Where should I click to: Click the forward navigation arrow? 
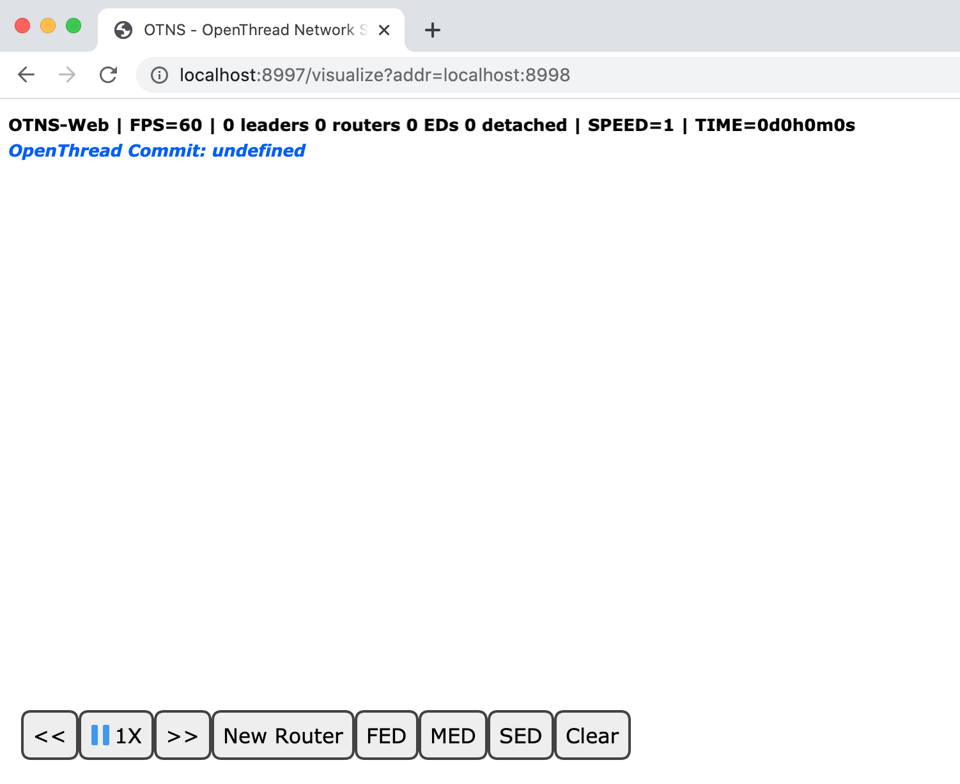[x=66, y=74]
